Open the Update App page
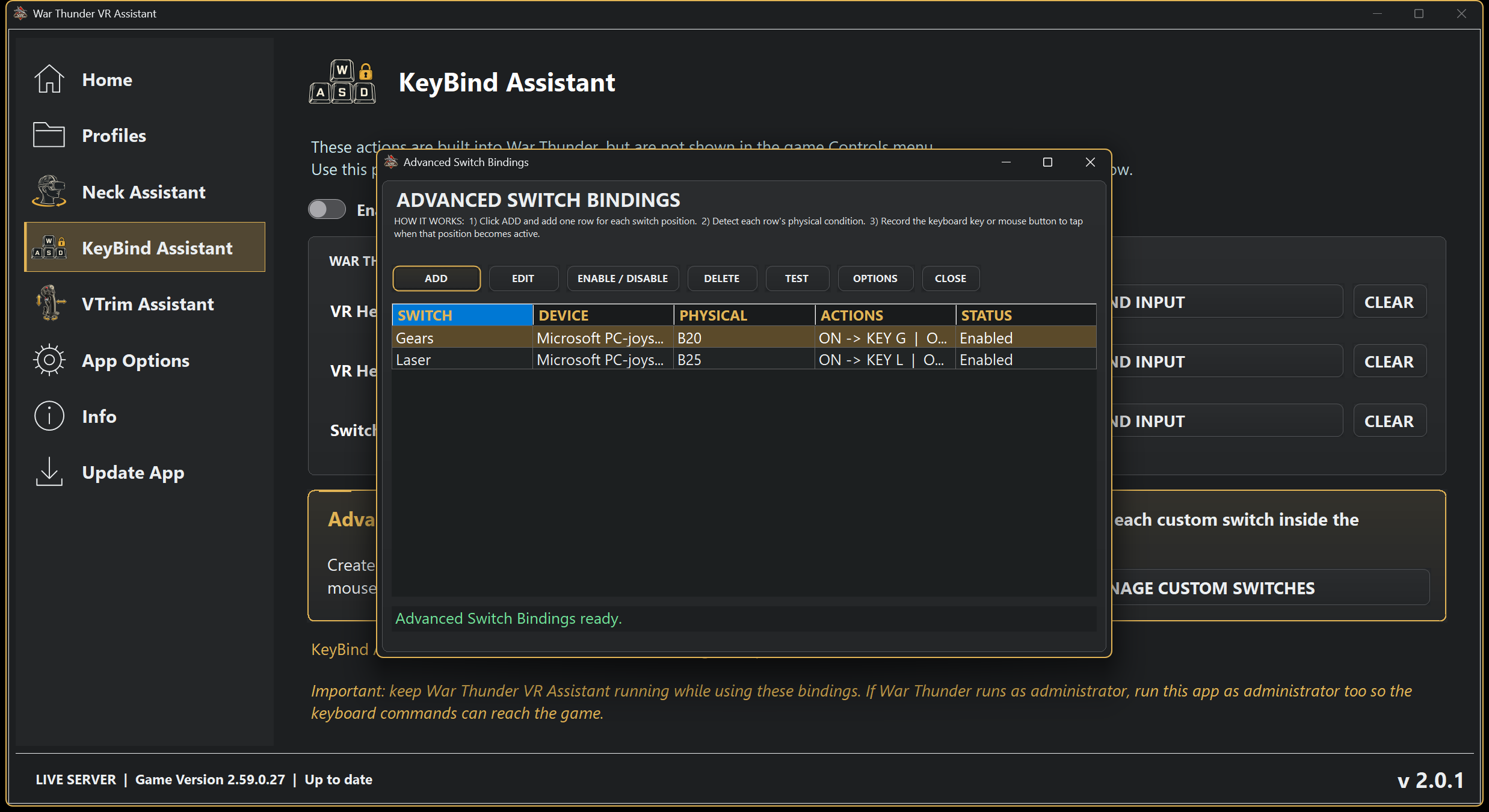 [x=144, y=472]
